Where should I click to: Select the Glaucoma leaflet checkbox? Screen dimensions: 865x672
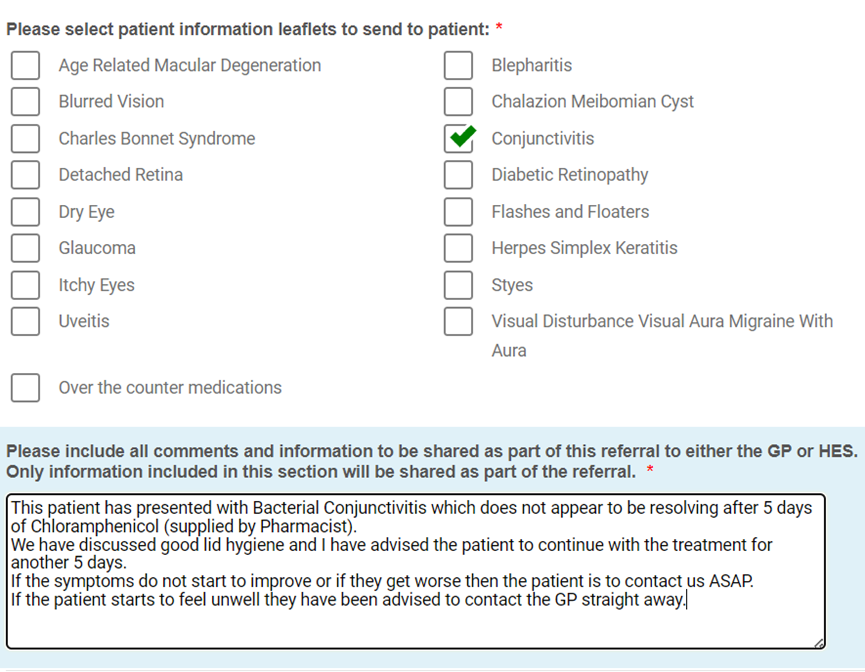(25, 248)
